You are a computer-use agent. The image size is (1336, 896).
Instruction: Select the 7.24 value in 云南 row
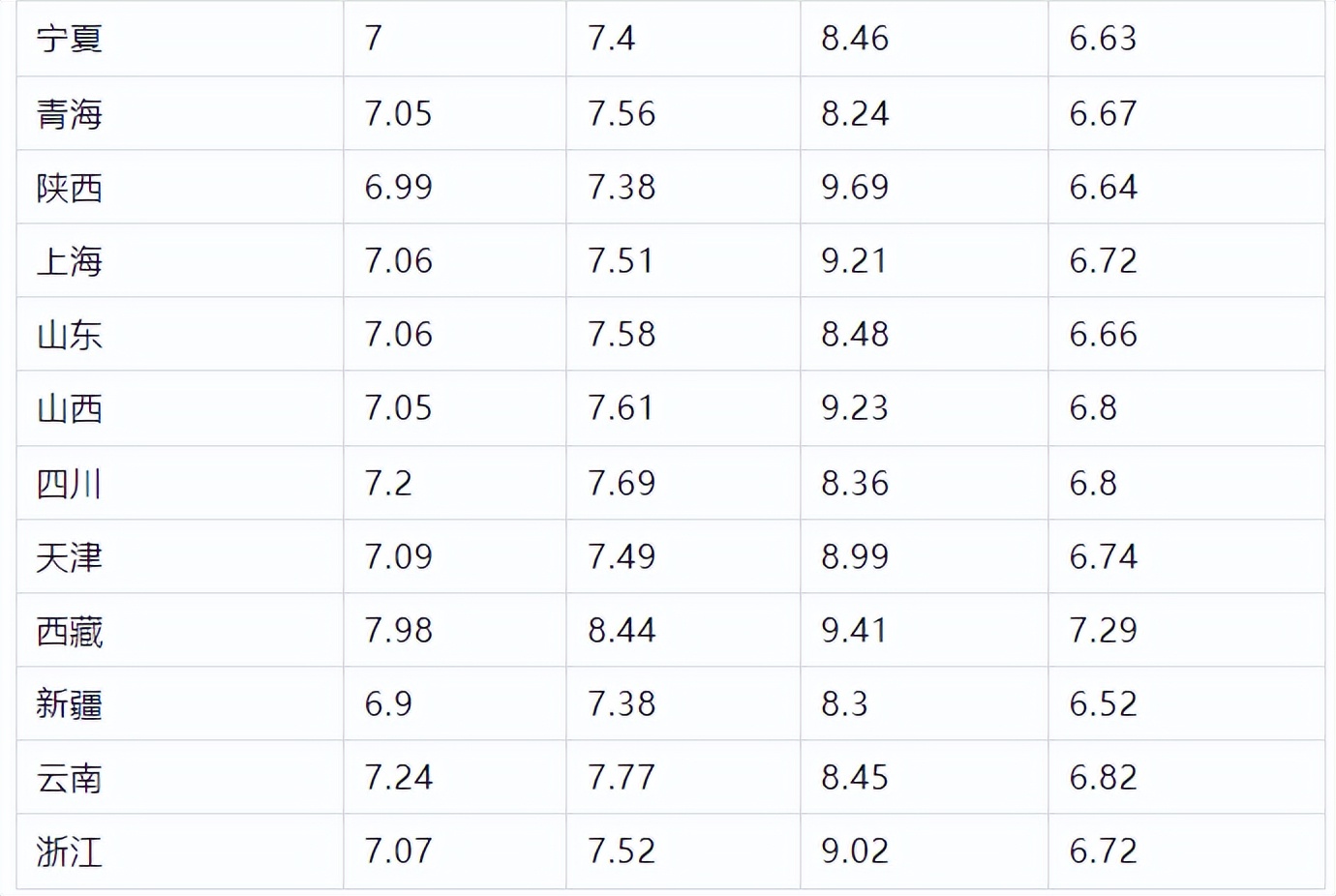(x=398, y=777)
